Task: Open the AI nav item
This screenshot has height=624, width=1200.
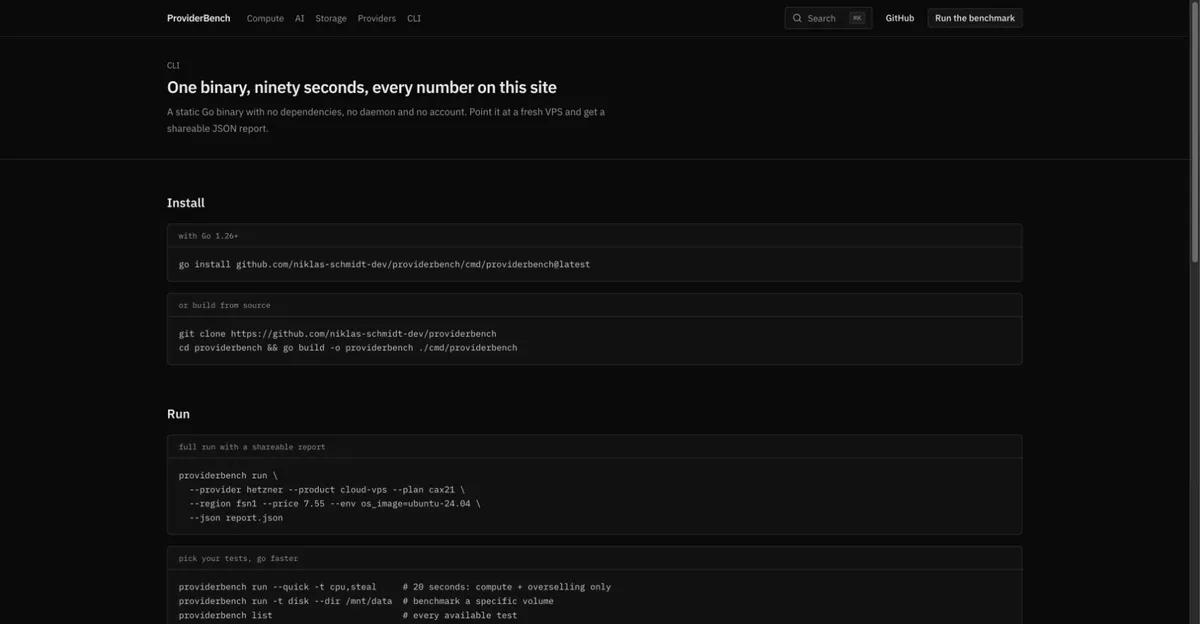Action: 299,18
